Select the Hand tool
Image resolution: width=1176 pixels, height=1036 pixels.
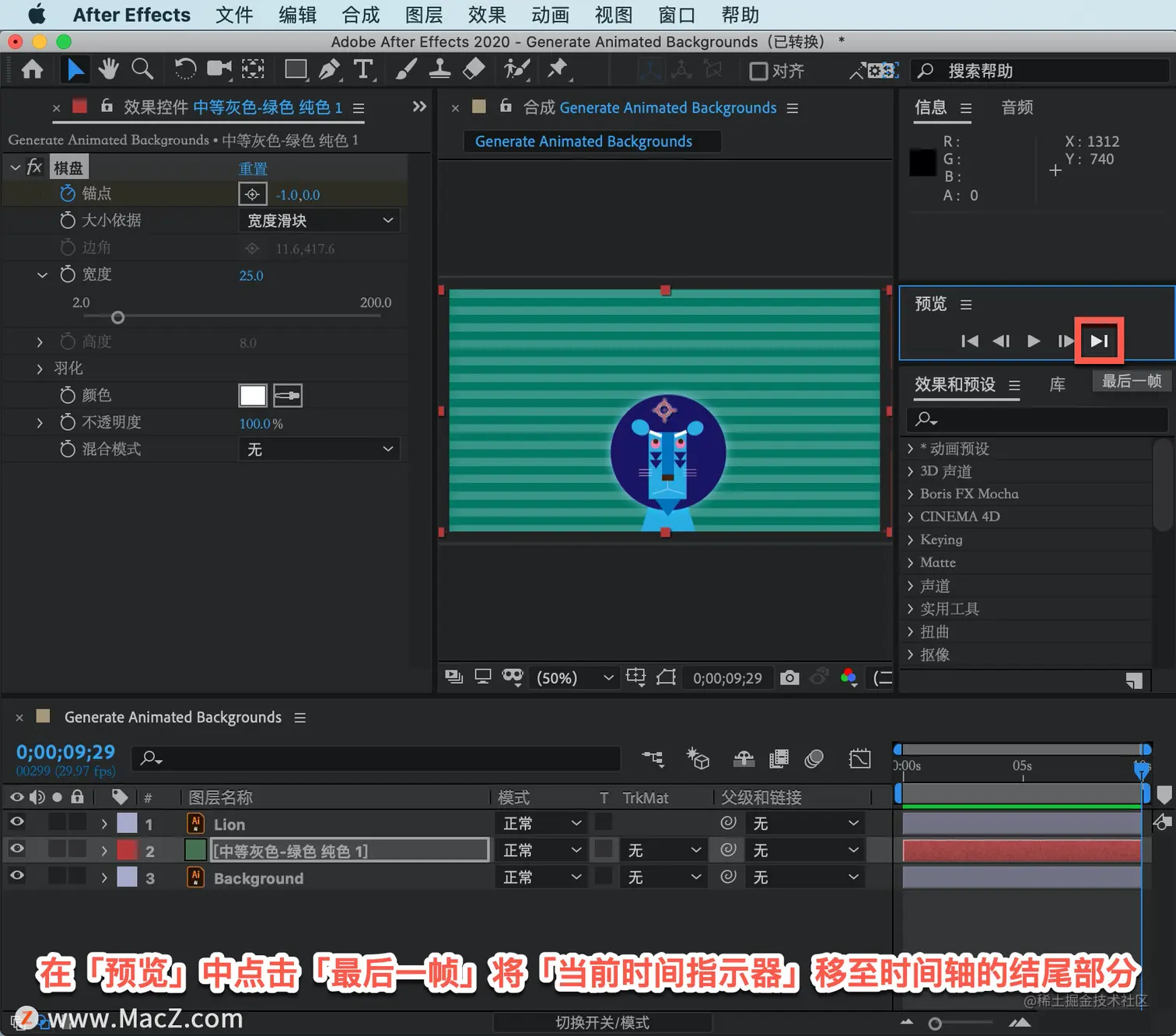click(x=108, y=70)
